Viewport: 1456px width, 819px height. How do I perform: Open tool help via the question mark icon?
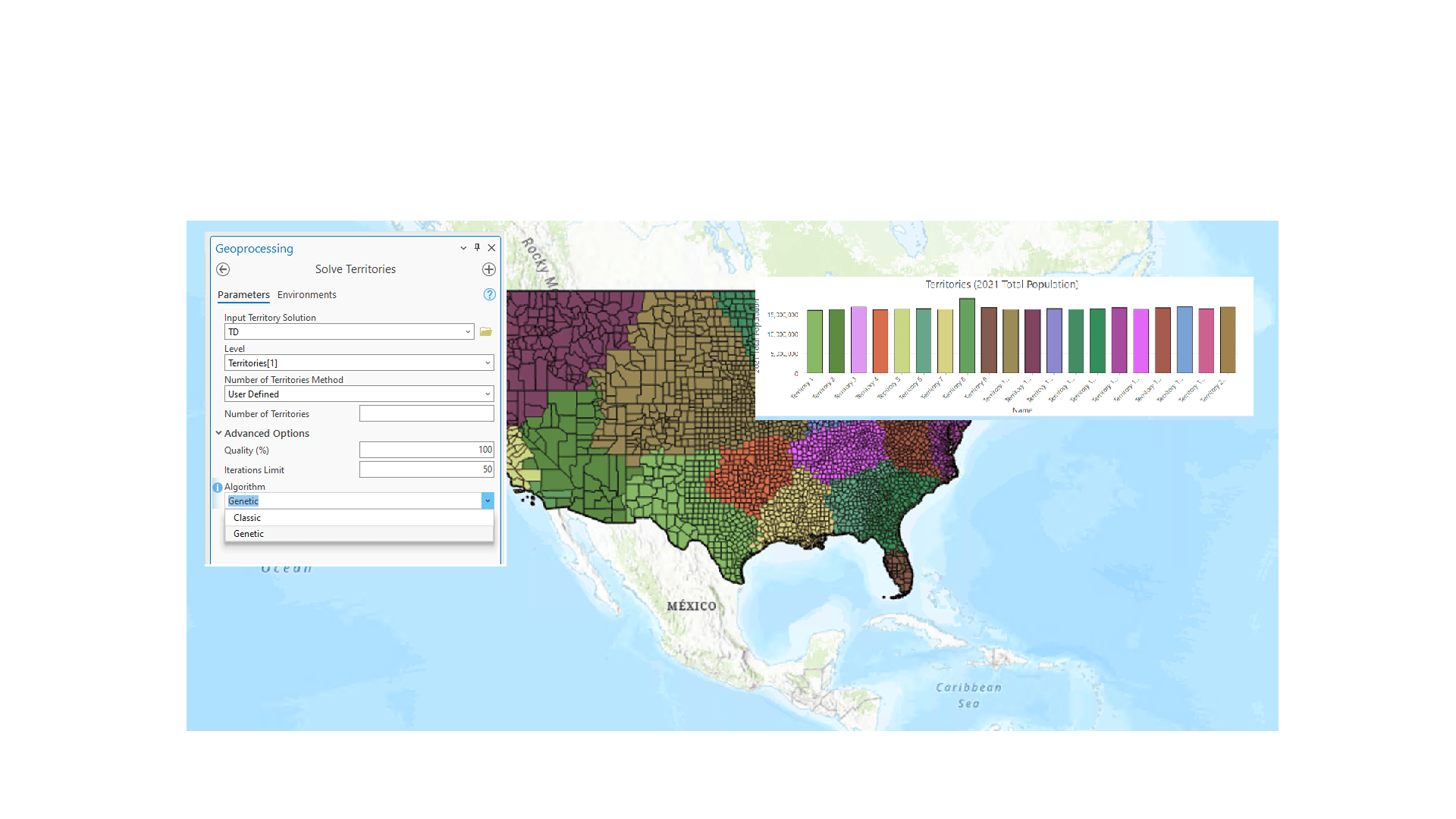coord(489,295)
